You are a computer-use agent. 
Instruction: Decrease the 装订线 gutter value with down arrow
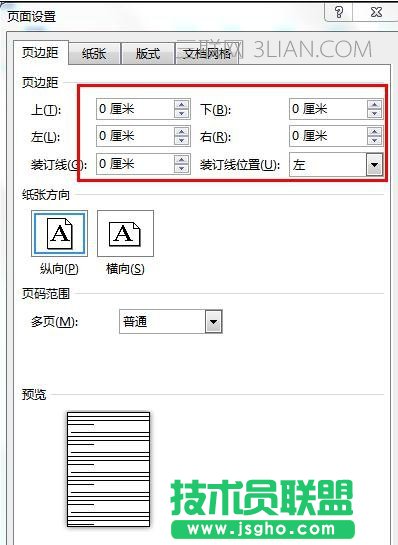(x=182, y=168)
